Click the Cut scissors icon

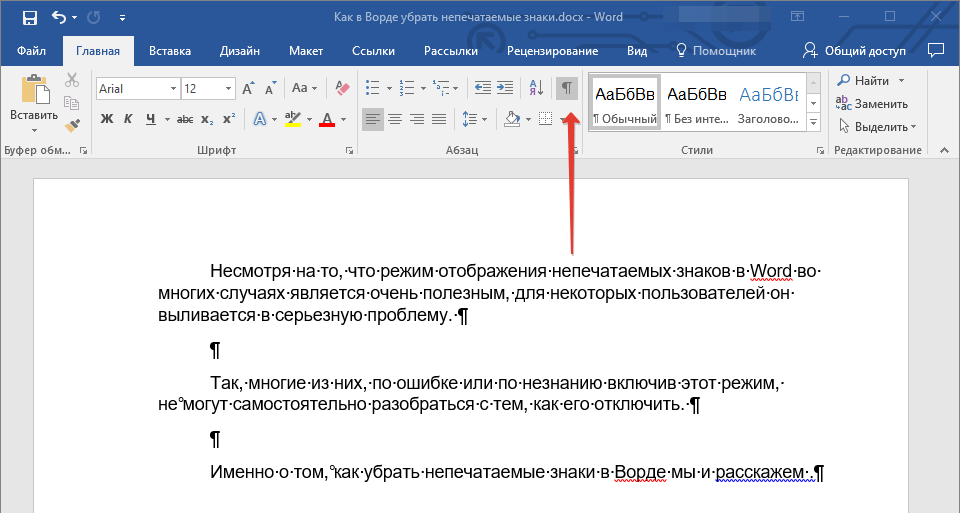click(x=72, y=81)
